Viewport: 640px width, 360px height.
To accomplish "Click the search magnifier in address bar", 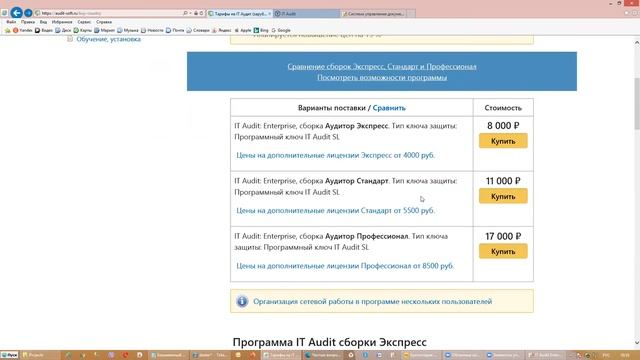I will coord(185,13).
